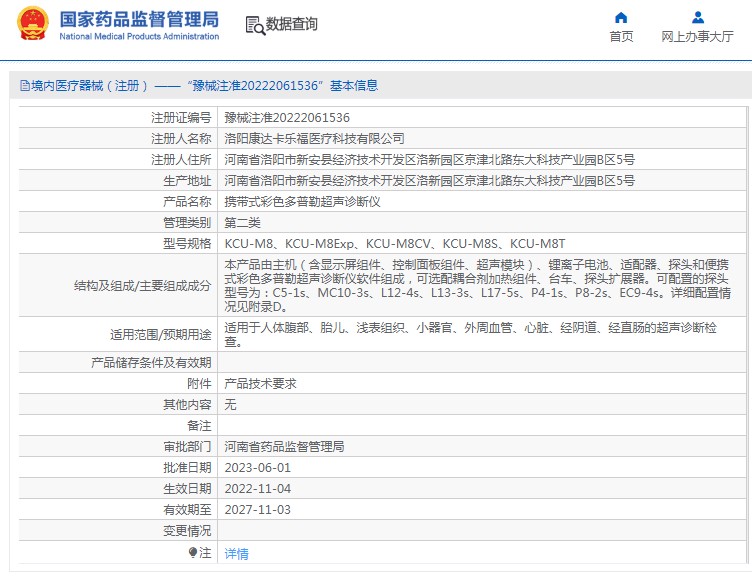Click National Medical Products Administration text
This screenshot has width=752, height=581.
coord(139,36)
